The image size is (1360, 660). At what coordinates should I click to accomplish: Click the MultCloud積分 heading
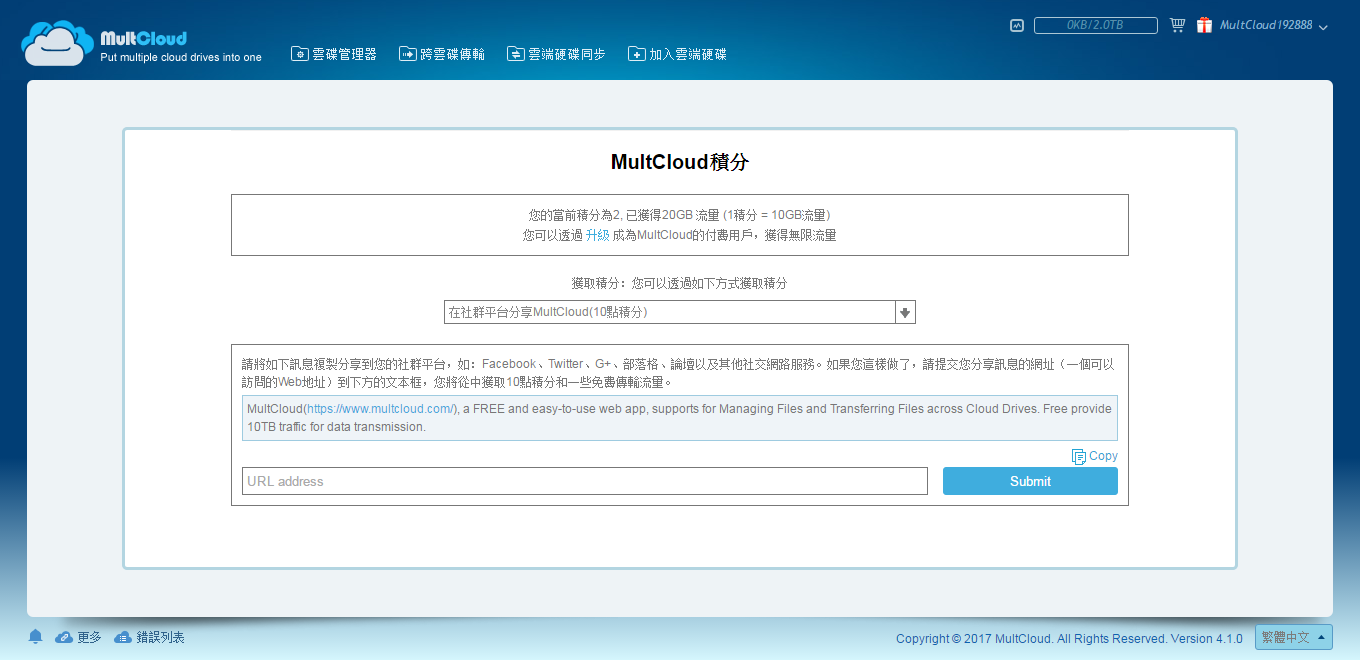point(680,162)
